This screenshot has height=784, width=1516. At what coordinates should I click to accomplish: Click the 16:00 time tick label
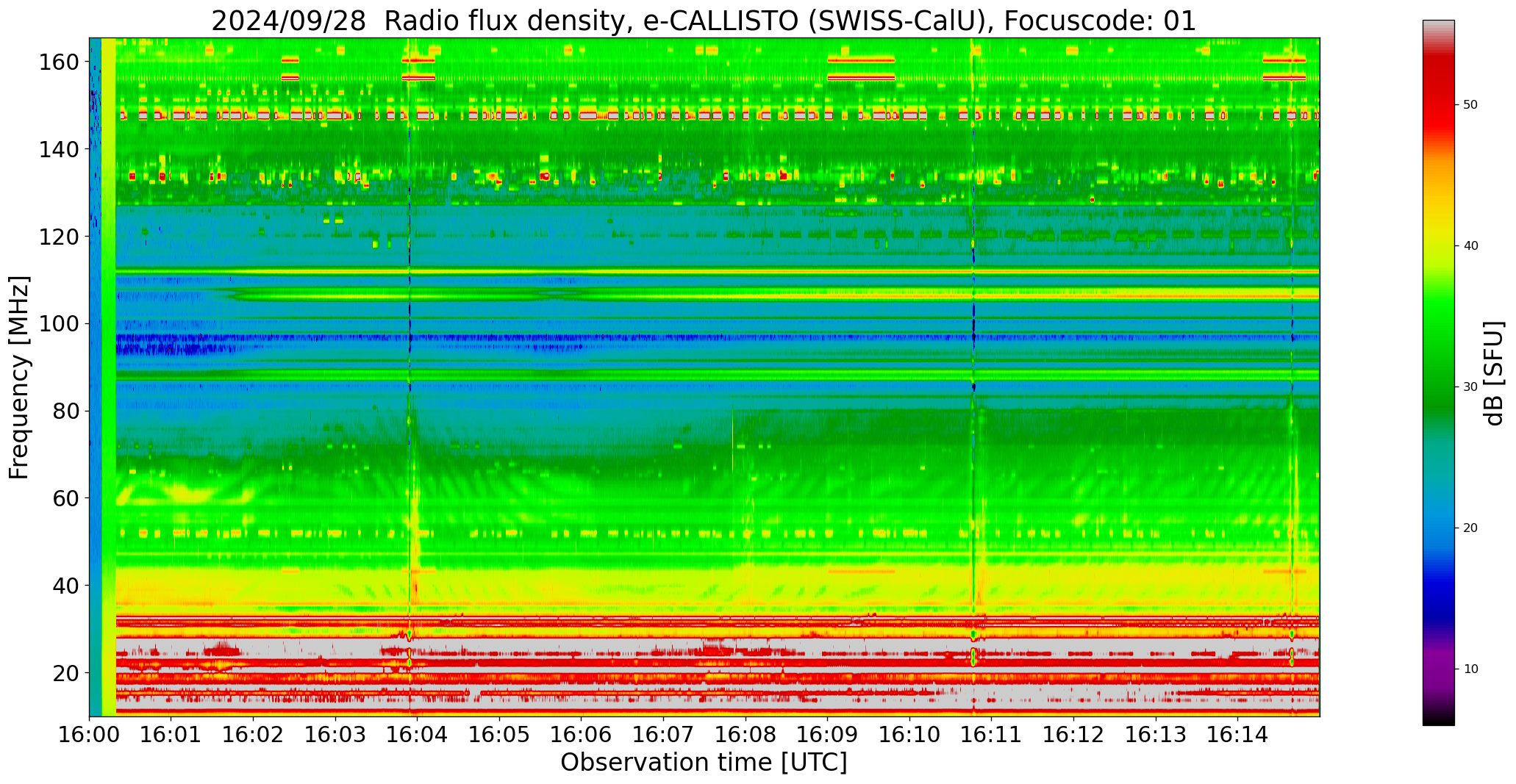(x=90, y=734)
